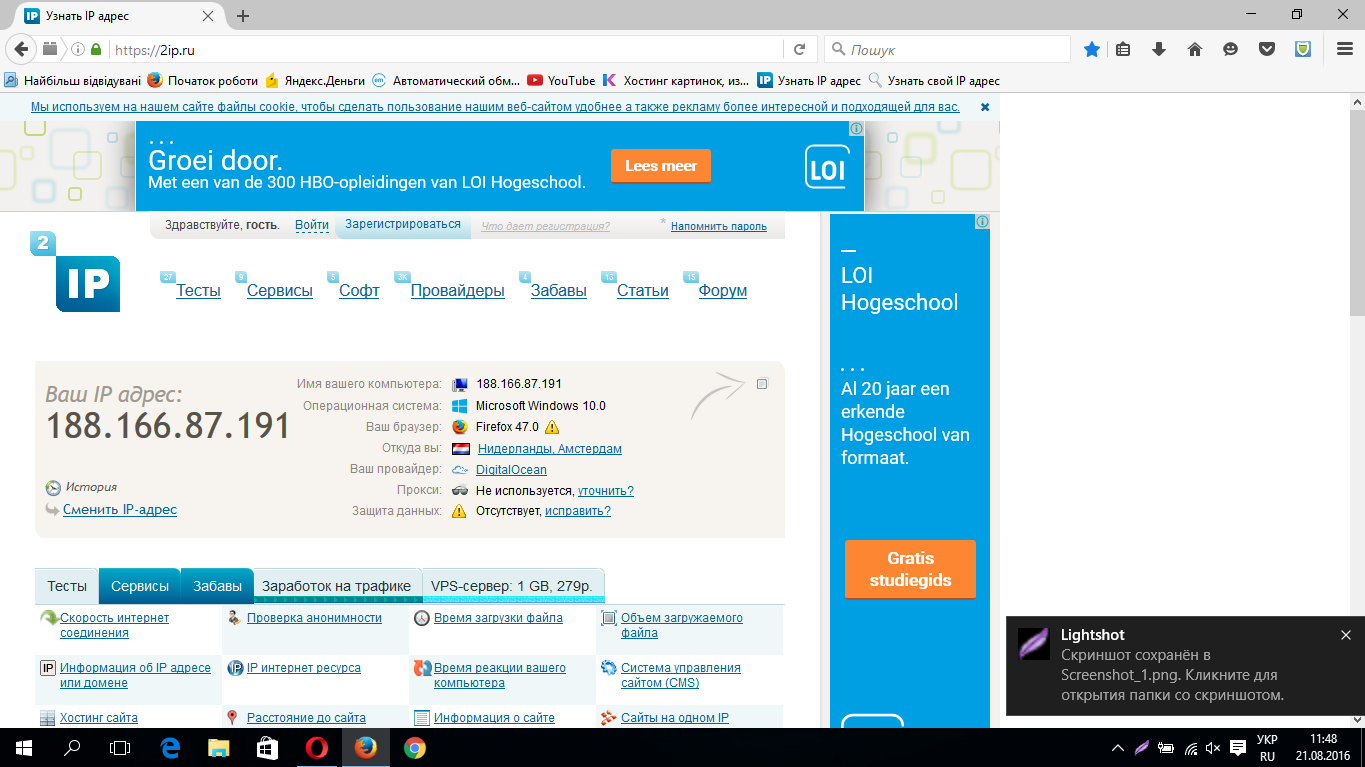Click the уточнить? proxy link
The image size is (1365, 767).
[606, 491]
